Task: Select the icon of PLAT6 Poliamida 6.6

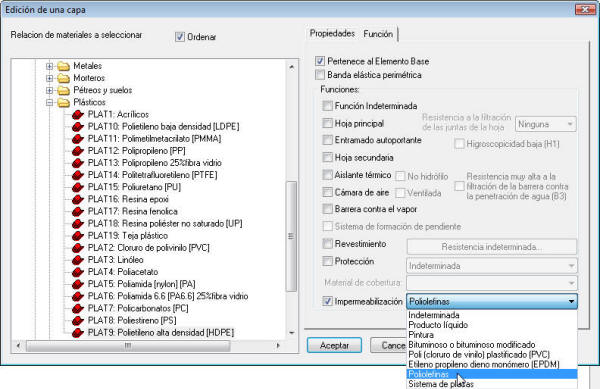Action: tap(78, 296)
